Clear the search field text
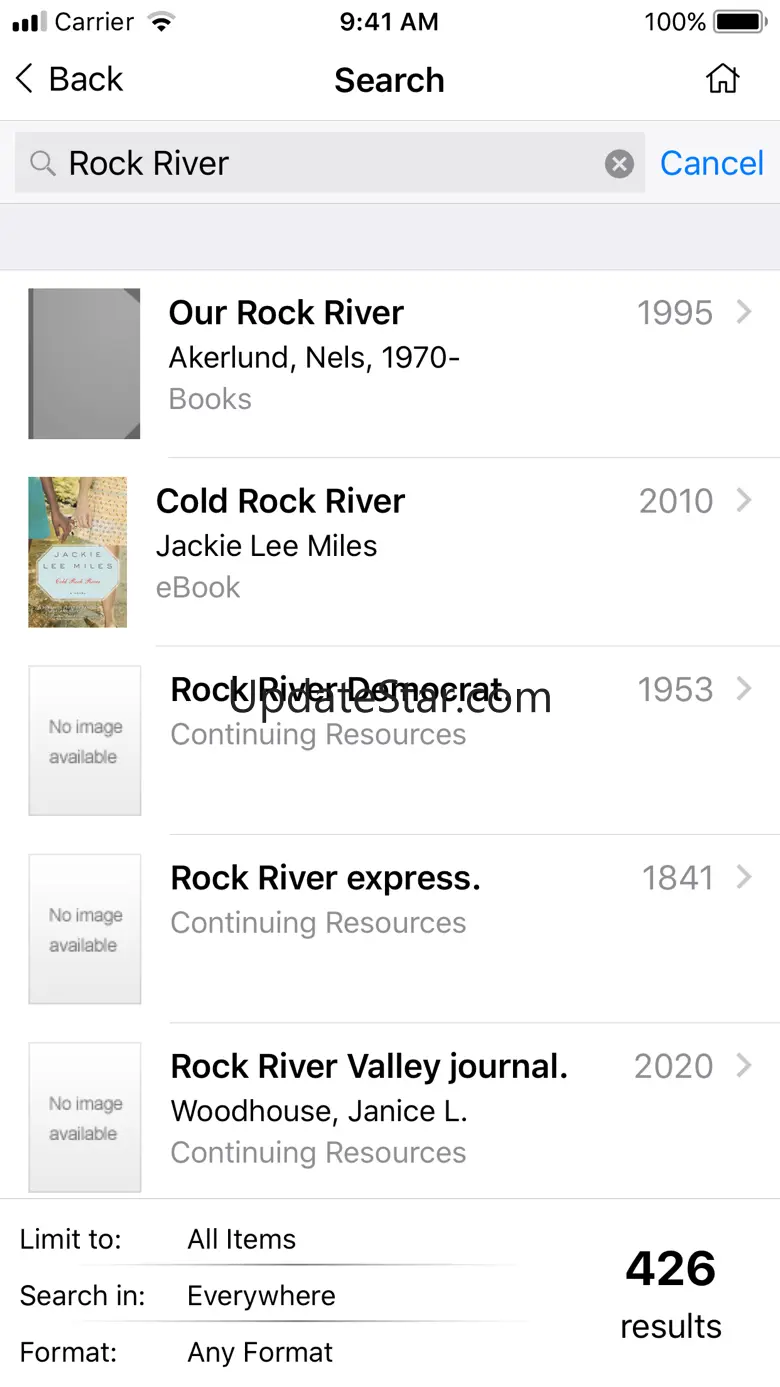This screenshot has width=780, height=1387. tap(619, 163)
